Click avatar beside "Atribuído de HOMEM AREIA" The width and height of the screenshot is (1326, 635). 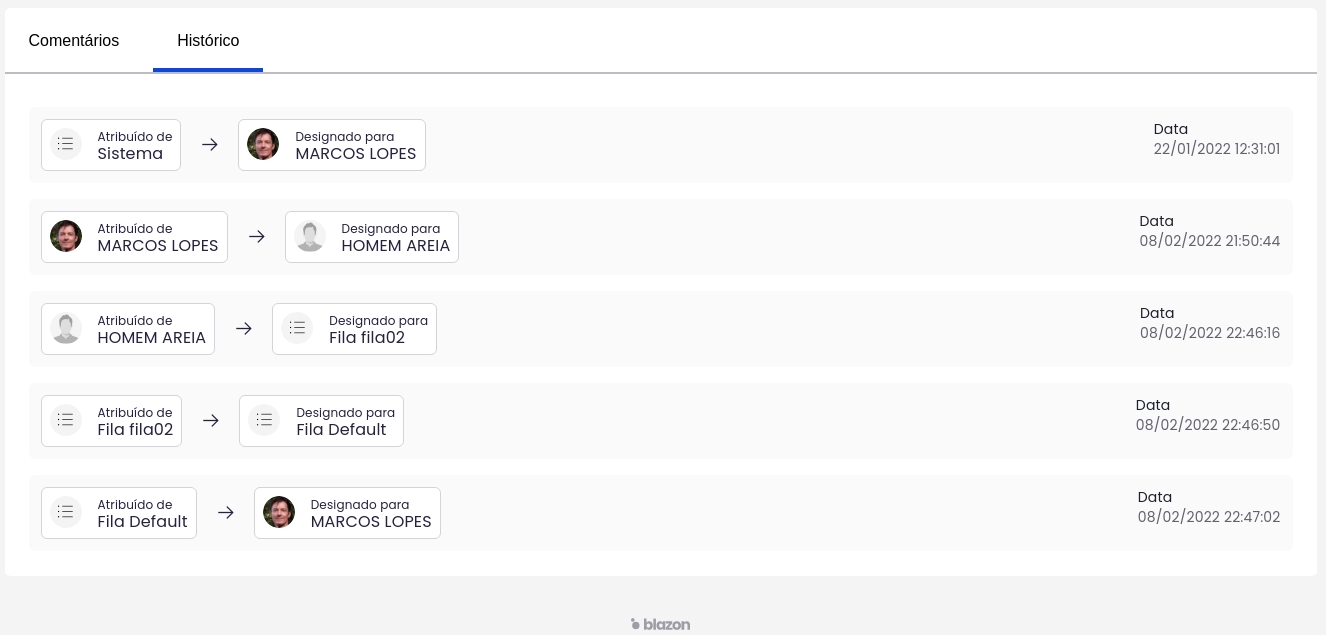click(66, 328)
